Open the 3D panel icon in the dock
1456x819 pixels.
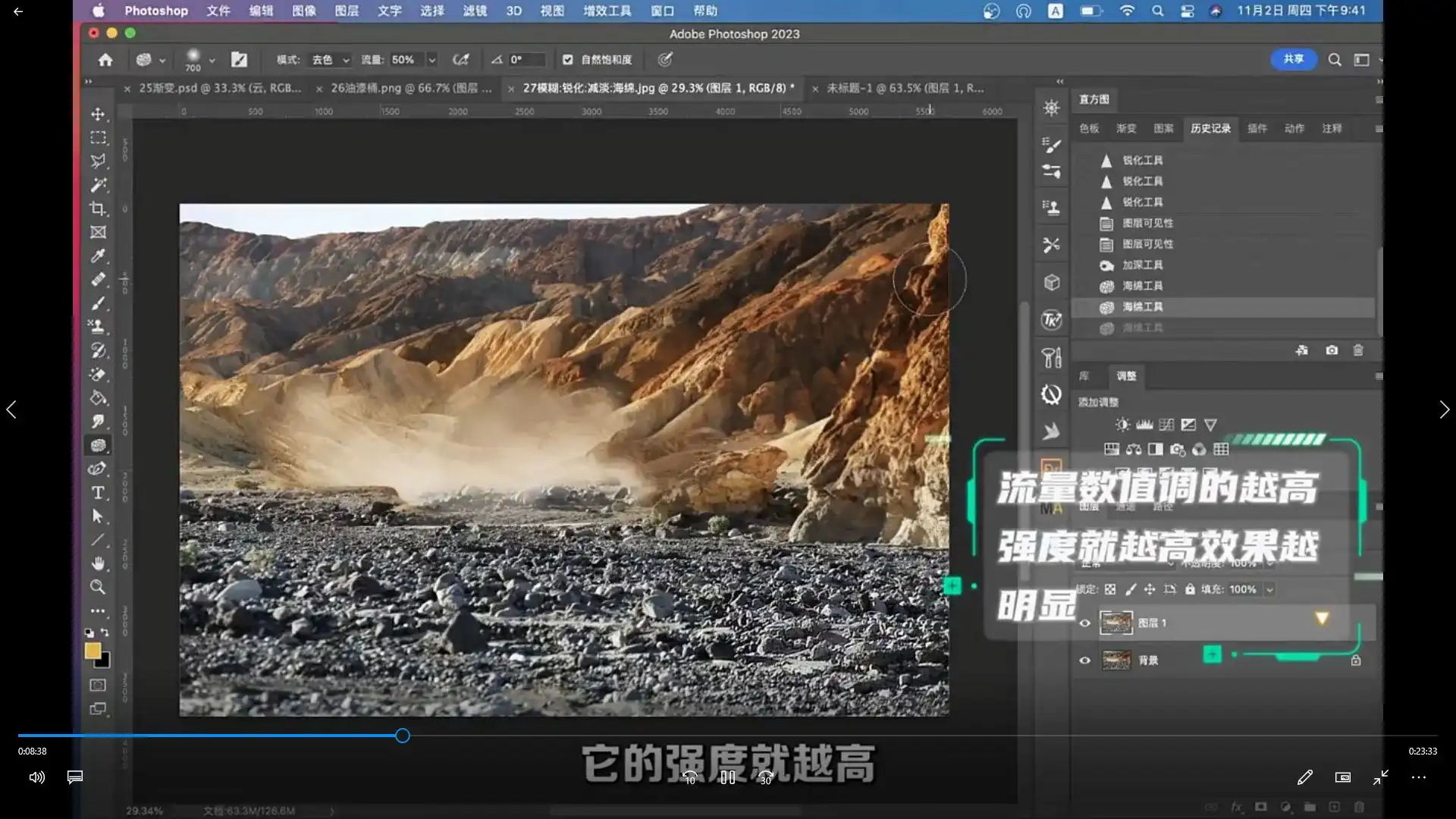pyautogui.click(x=1051, y=281)
